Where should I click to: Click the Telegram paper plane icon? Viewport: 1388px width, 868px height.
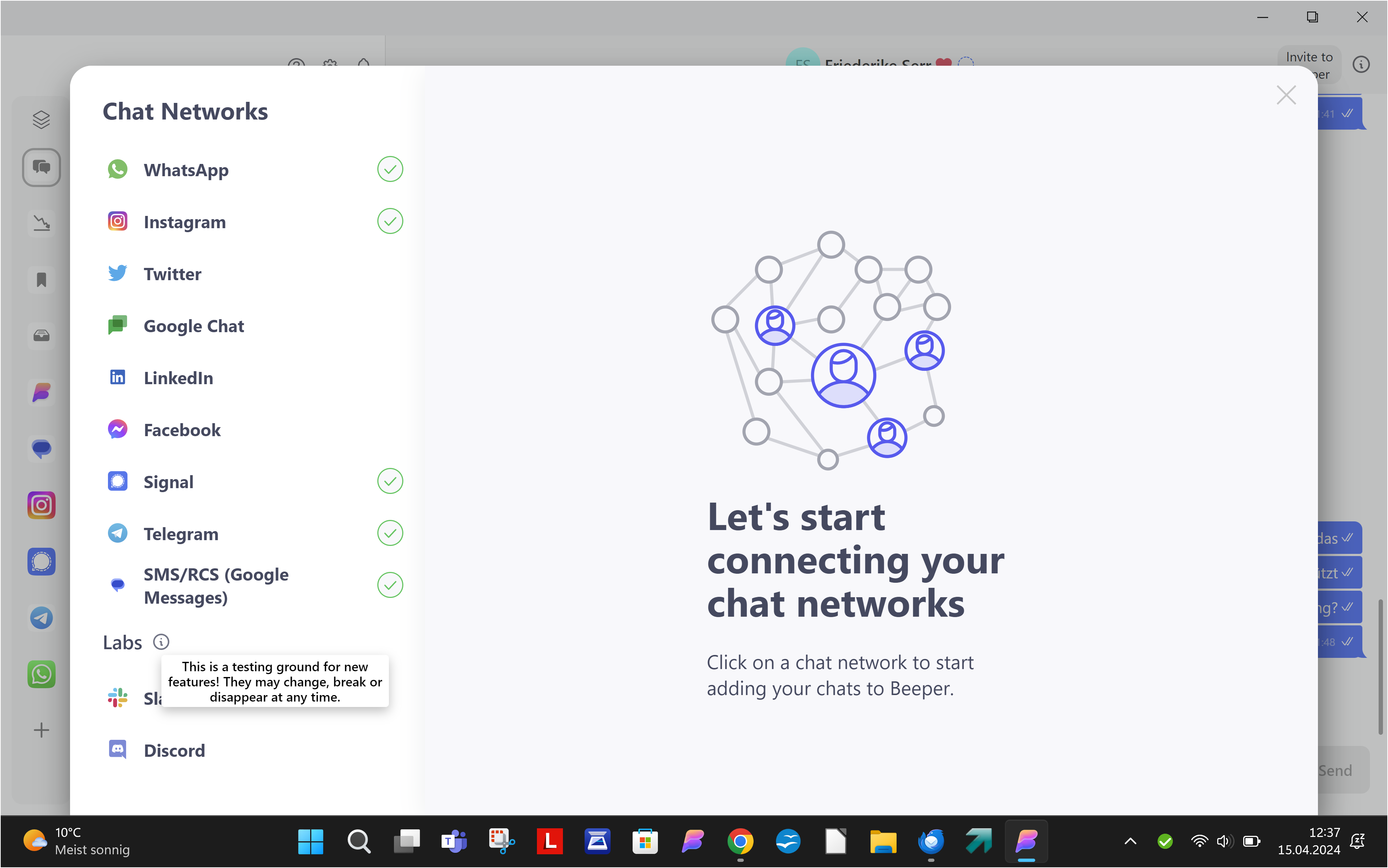(x=118, y=533)
